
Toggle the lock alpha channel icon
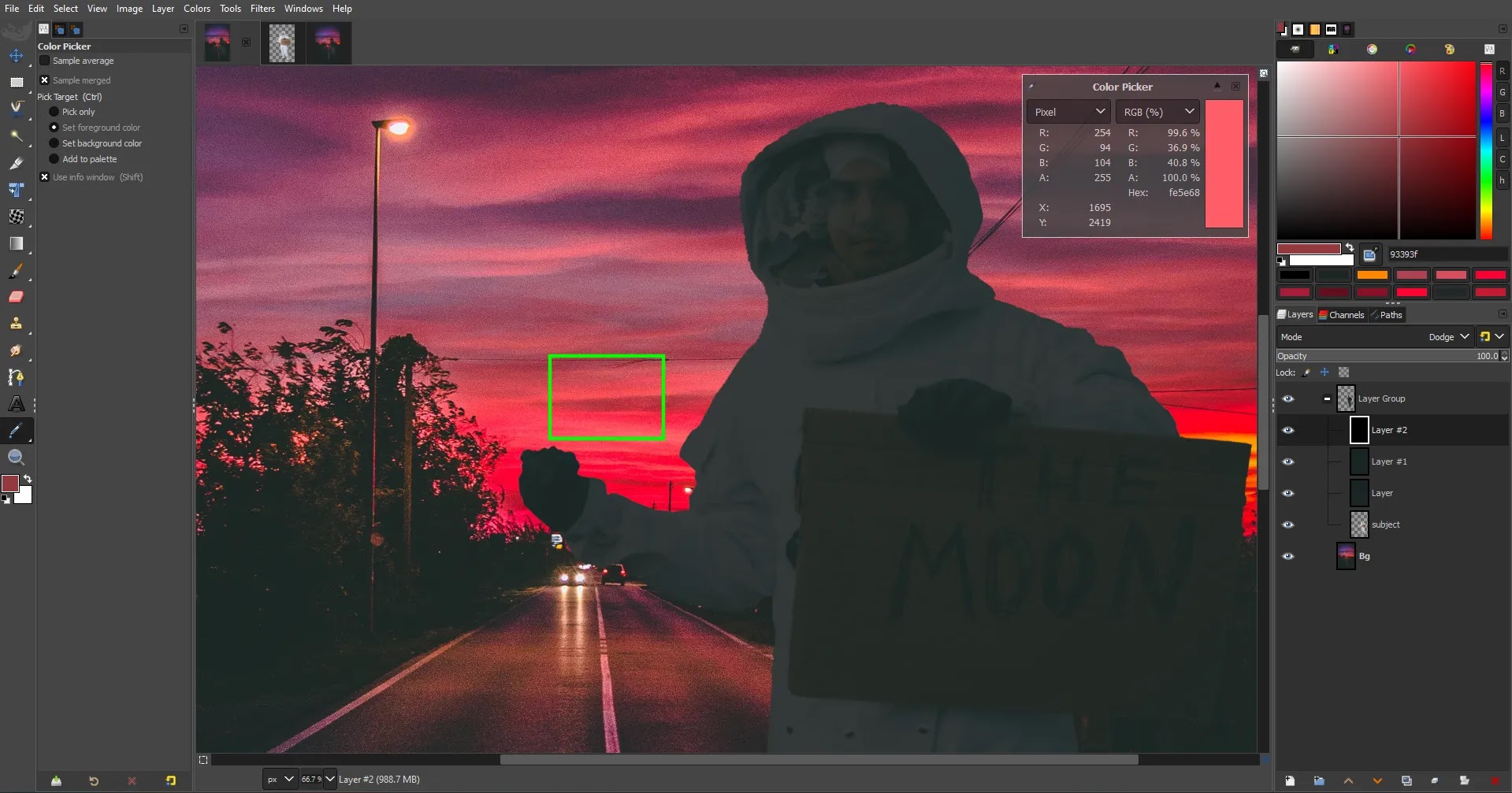click(x=1344, y=372)
